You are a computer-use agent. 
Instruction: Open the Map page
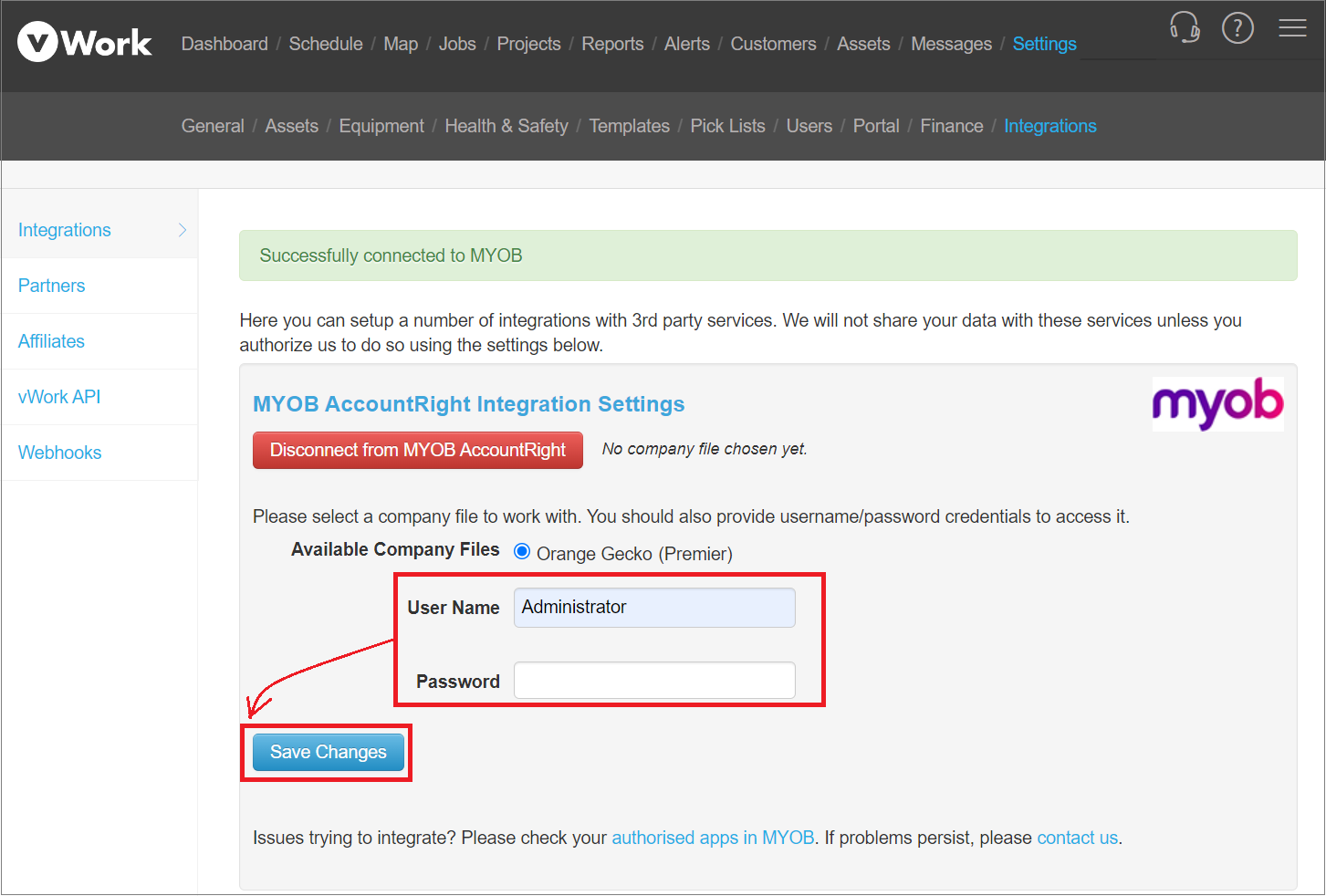(x=401, y=44)
